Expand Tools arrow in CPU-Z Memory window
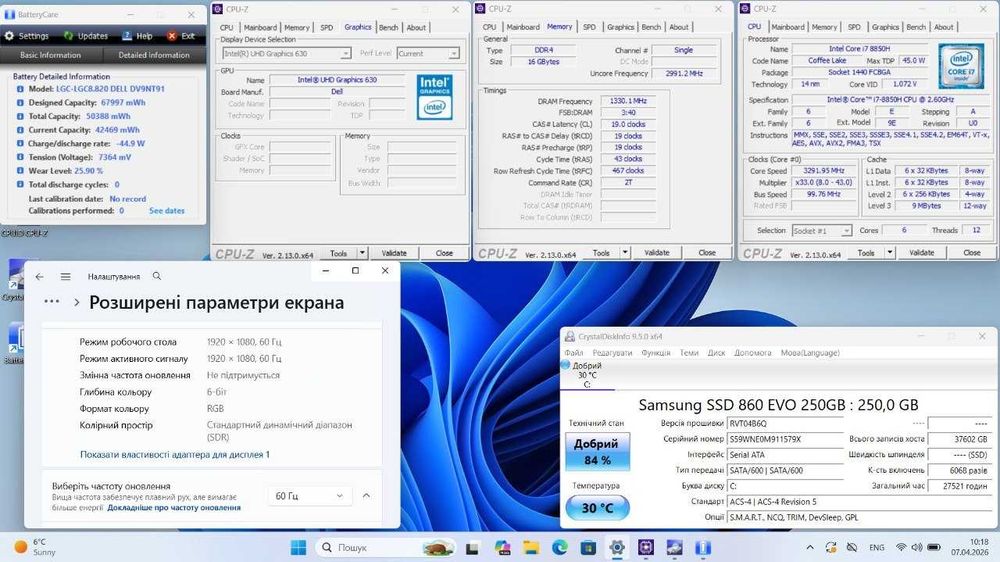This screenshot has height=562, width=1000. tap(625, 253)
